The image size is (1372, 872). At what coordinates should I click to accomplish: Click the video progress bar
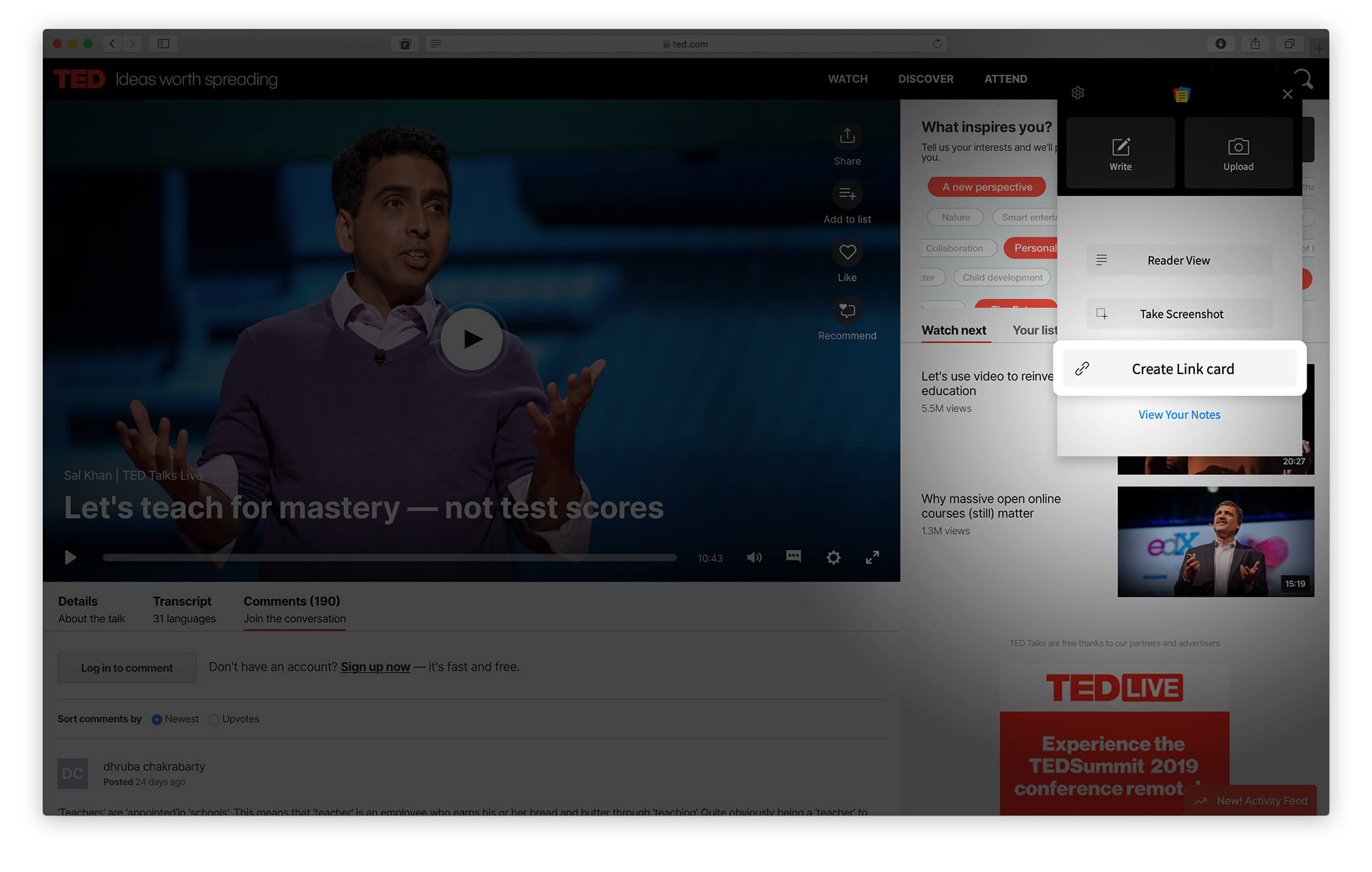coord(390,557)
